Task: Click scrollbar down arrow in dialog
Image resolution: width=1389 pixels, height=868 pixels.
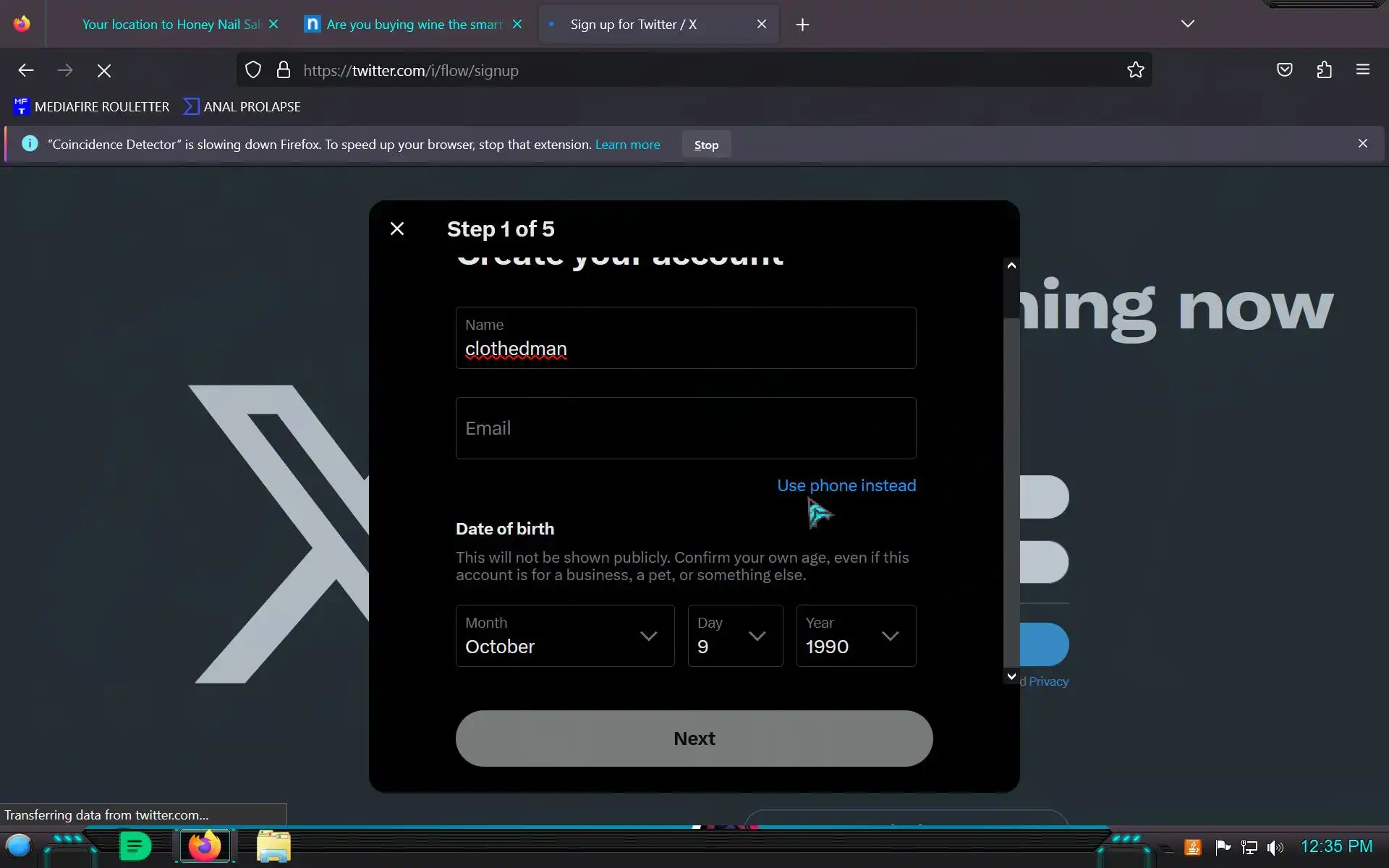Action: [1011, 676]
